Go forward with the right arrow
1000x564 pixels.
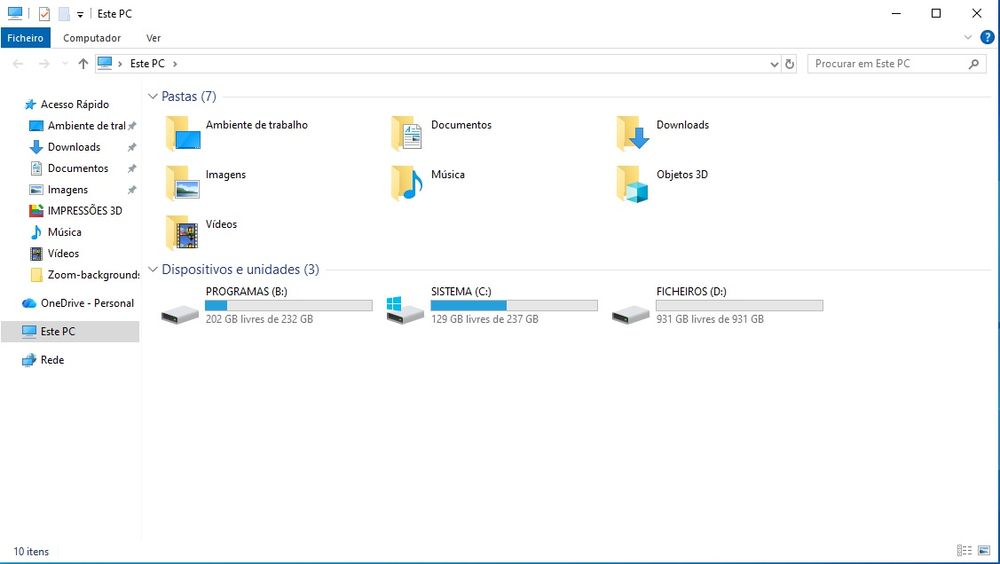tap(44, 64)
